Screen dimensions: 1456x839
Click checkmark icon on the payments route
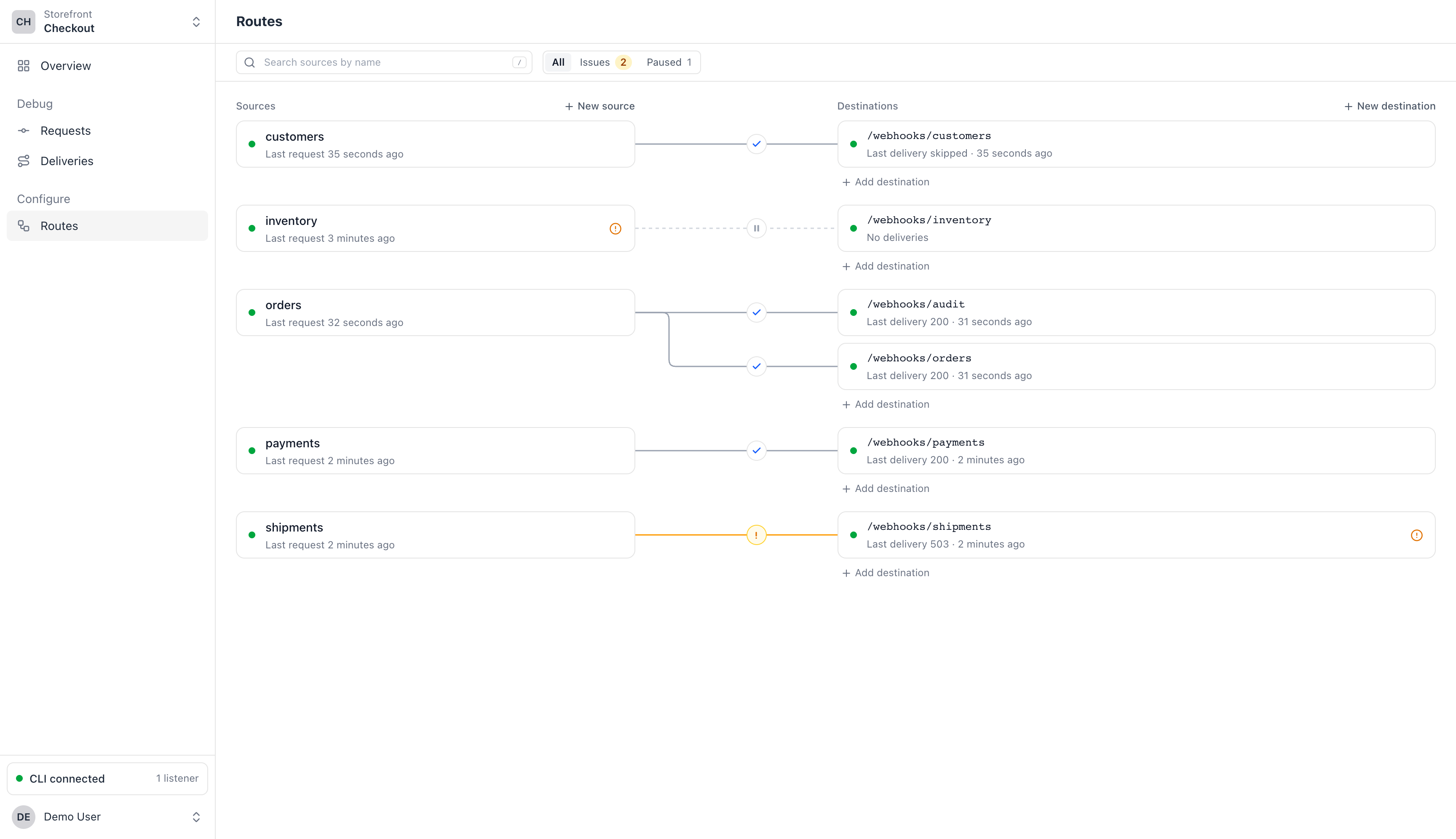click(x=756, y=451)
